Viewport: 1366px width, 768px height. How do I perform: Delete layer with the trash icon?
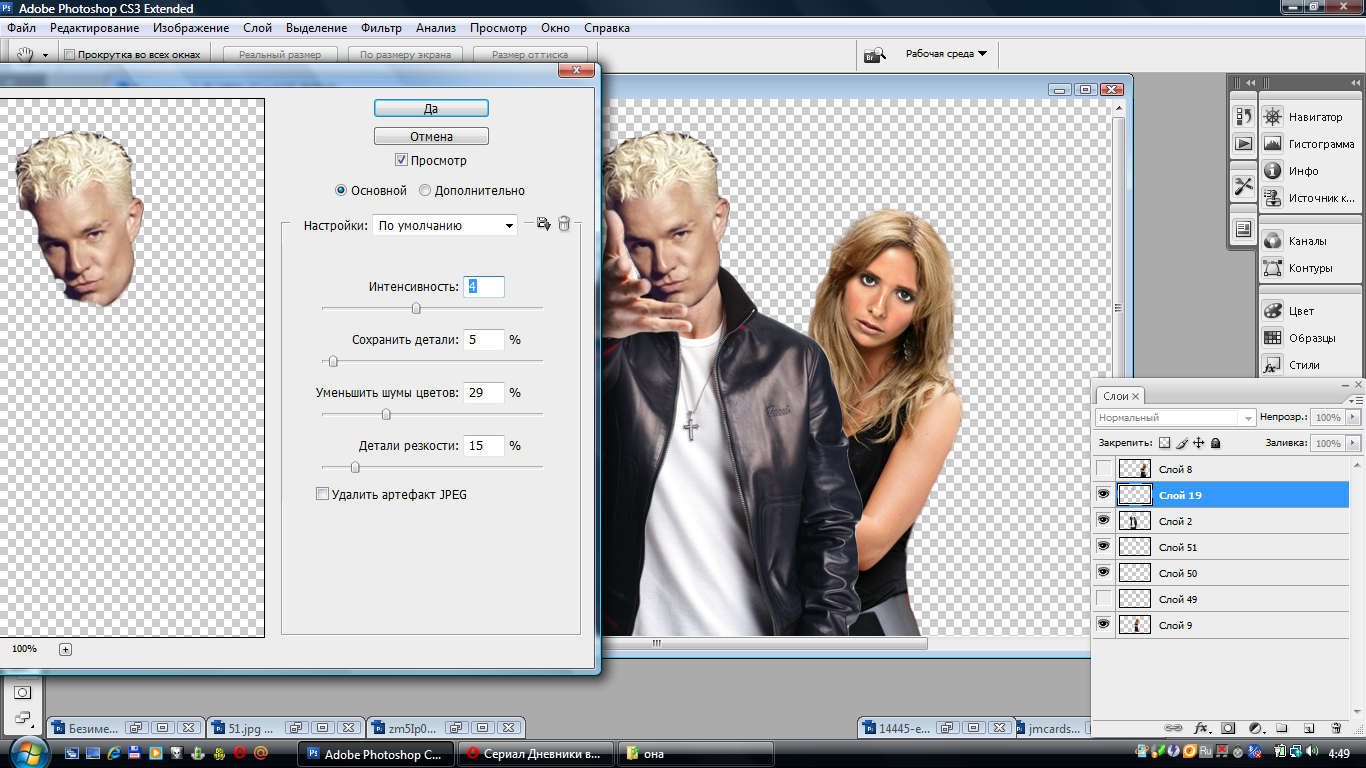coord(1336,729)
